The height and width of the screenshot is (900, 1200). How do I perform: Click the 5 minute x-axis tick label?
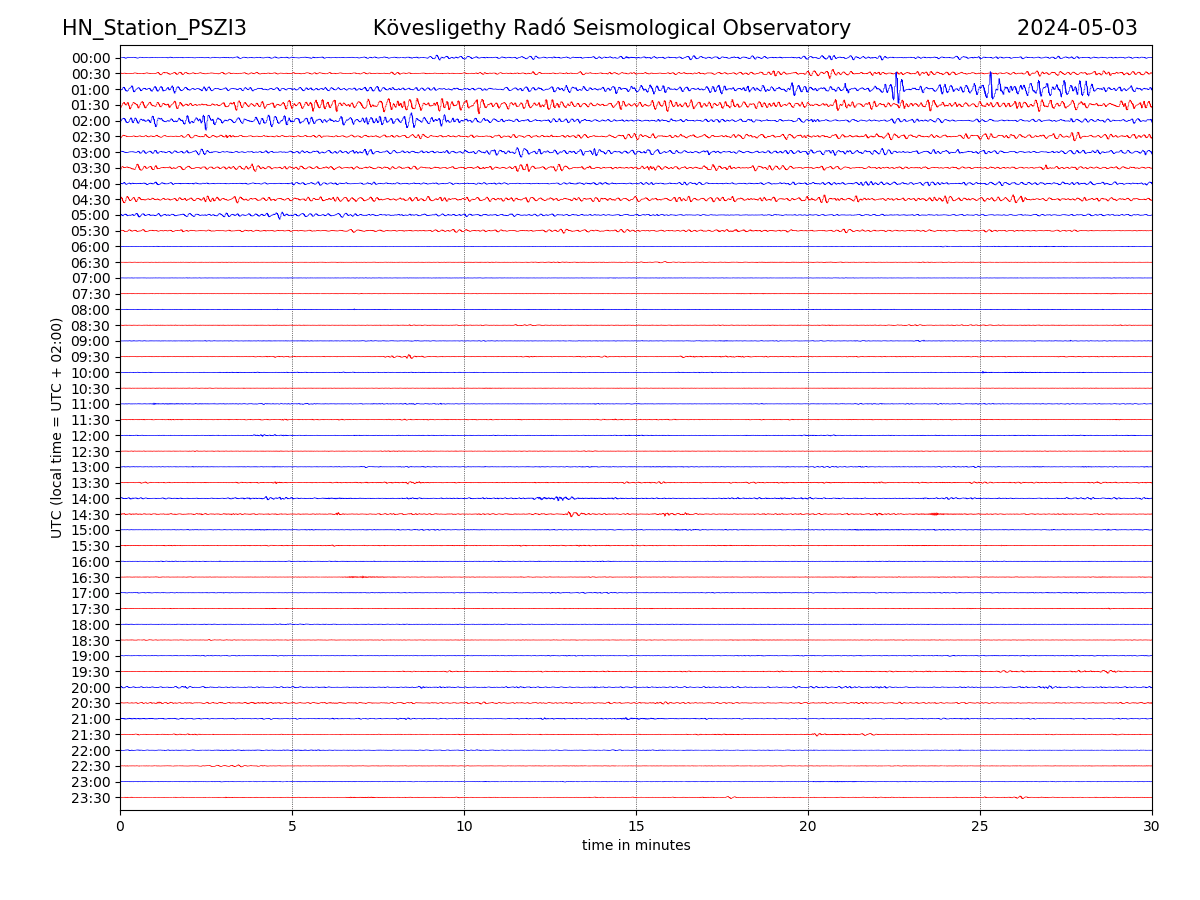292,826
